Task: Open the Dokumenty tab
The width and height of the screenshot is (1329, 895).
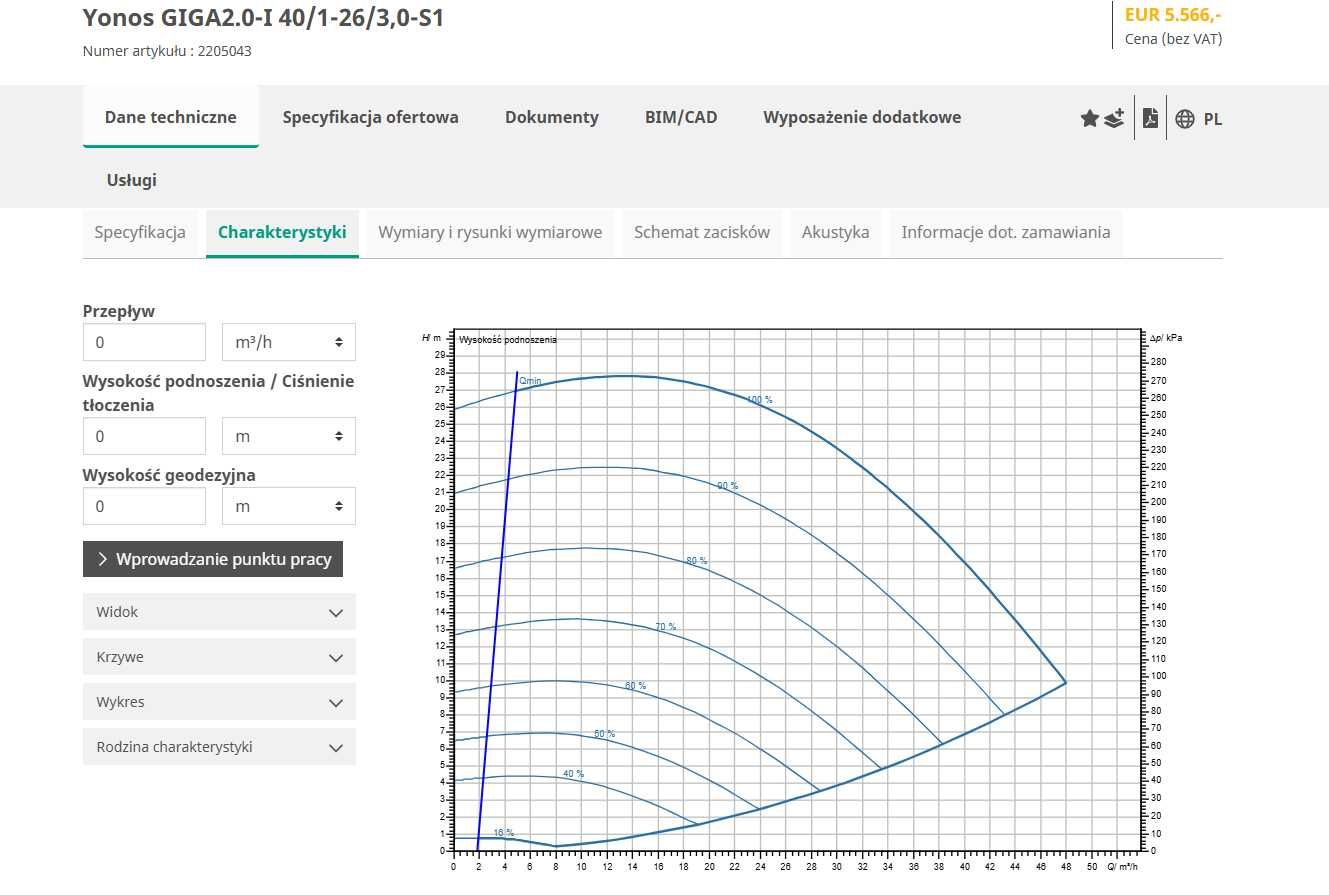Action: coord(551,117)
